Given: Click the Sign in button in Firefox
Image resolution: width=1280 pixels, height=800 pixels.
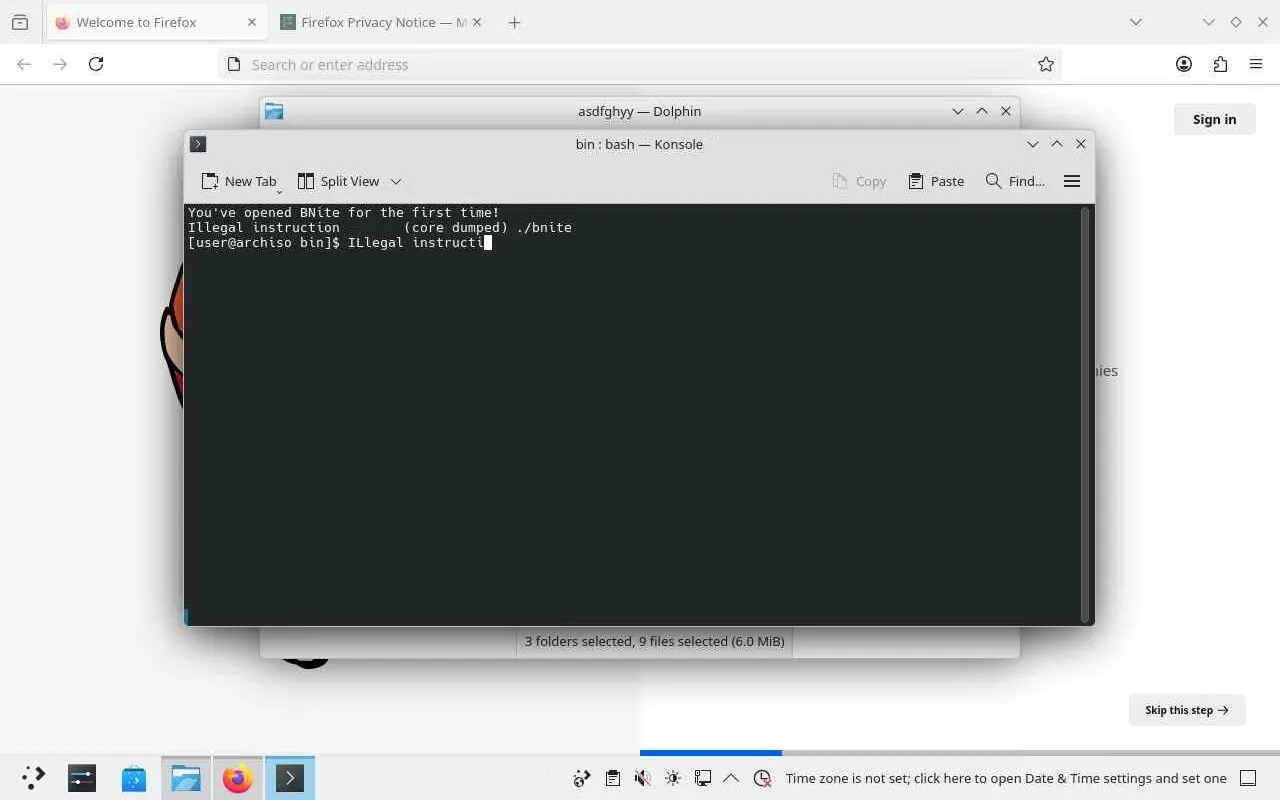Looking at the screenshot, I should [1214, 119].
